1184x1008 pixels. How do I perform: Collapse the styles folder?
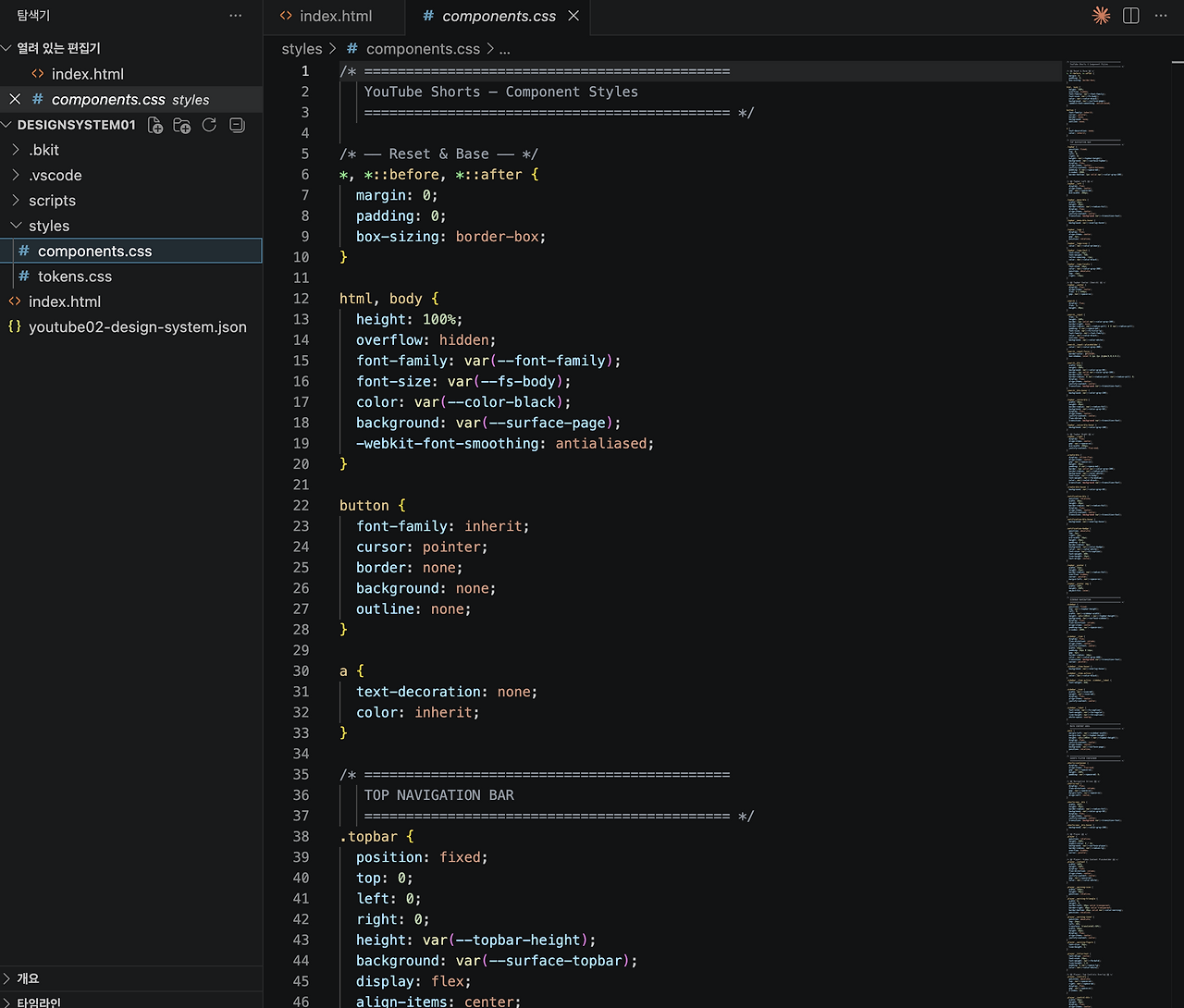[x=48, y=226]
